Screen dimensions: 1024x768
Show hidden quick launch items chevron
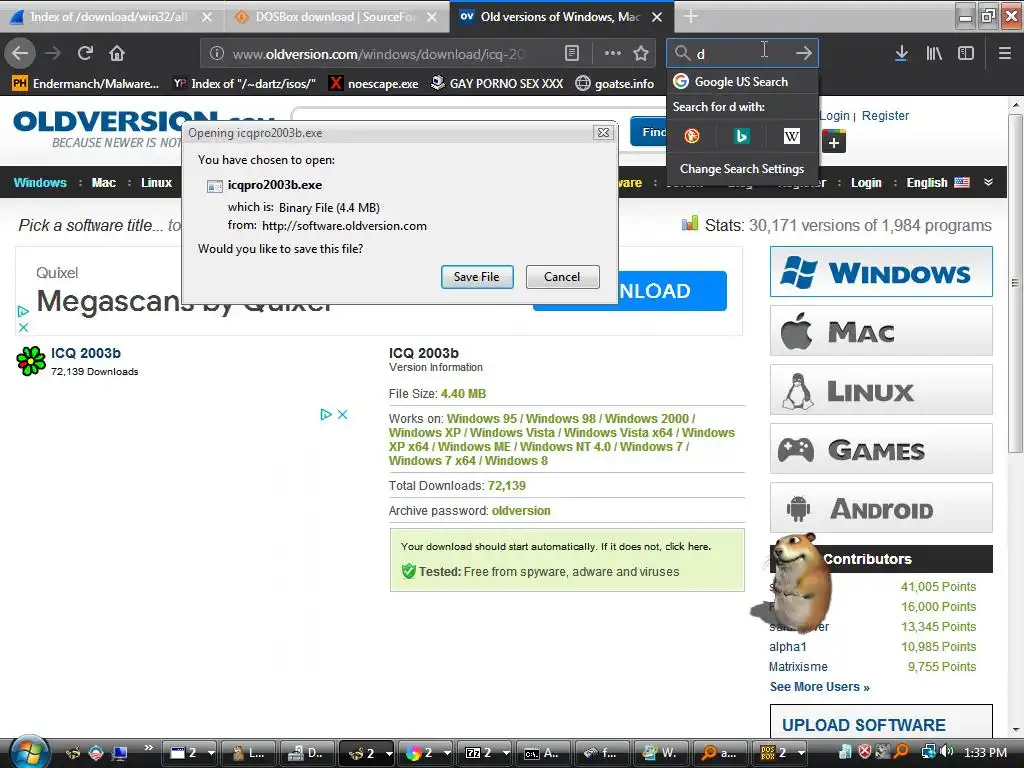pos(148,748)
